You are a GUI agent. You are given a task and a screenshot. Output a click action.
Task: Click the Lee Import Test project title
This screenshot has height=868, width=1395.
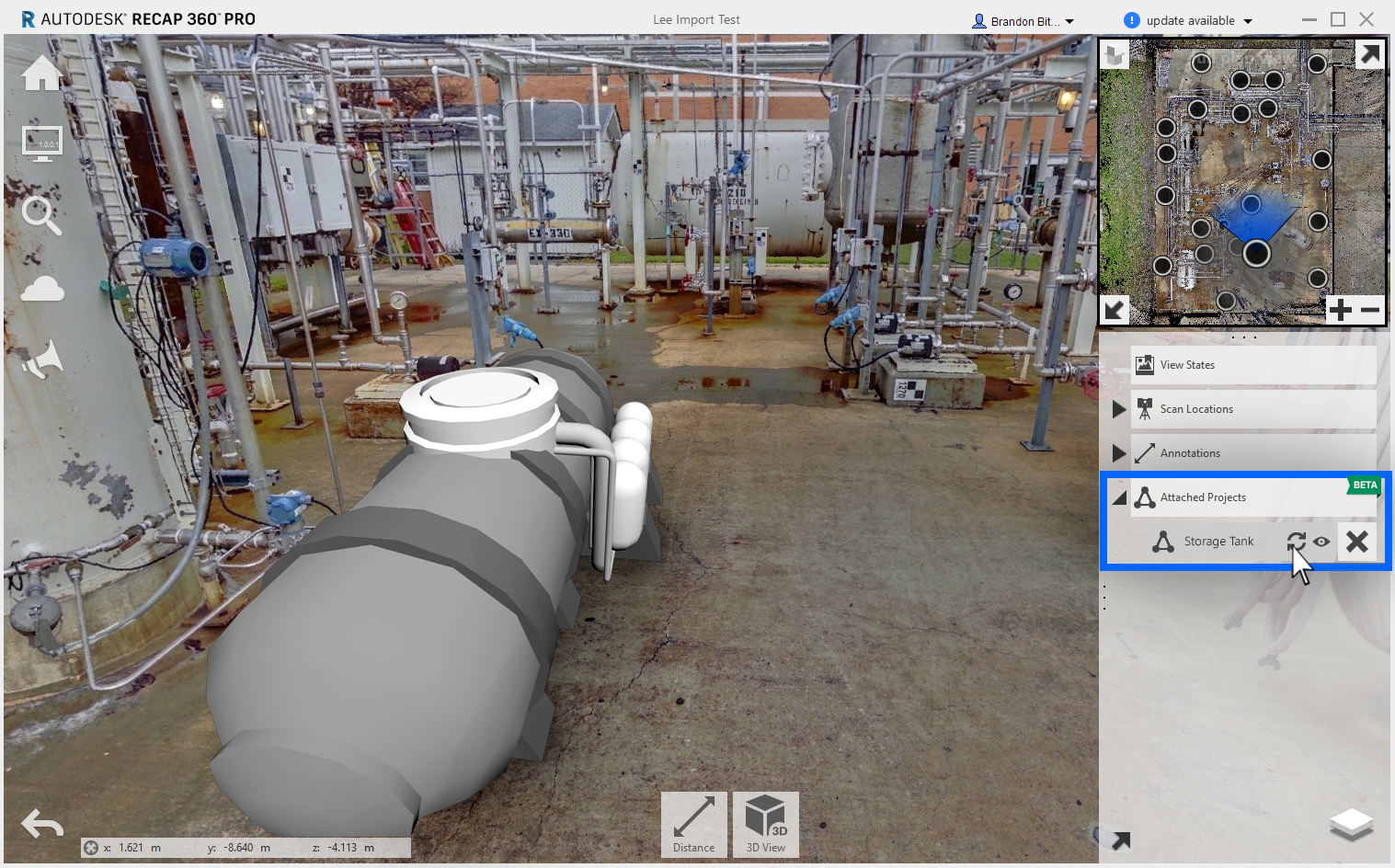tap(696, 20)
